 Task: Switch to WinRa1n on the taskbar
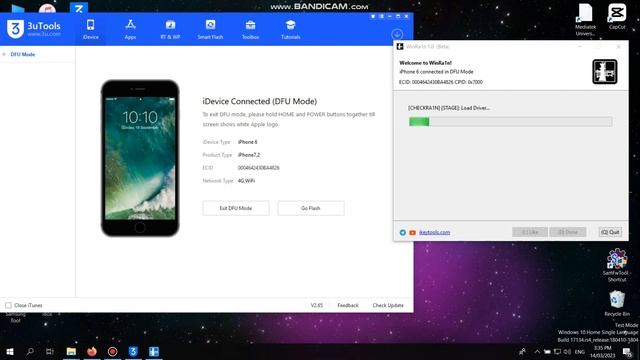pyautogui.click(x=154, y=351)
